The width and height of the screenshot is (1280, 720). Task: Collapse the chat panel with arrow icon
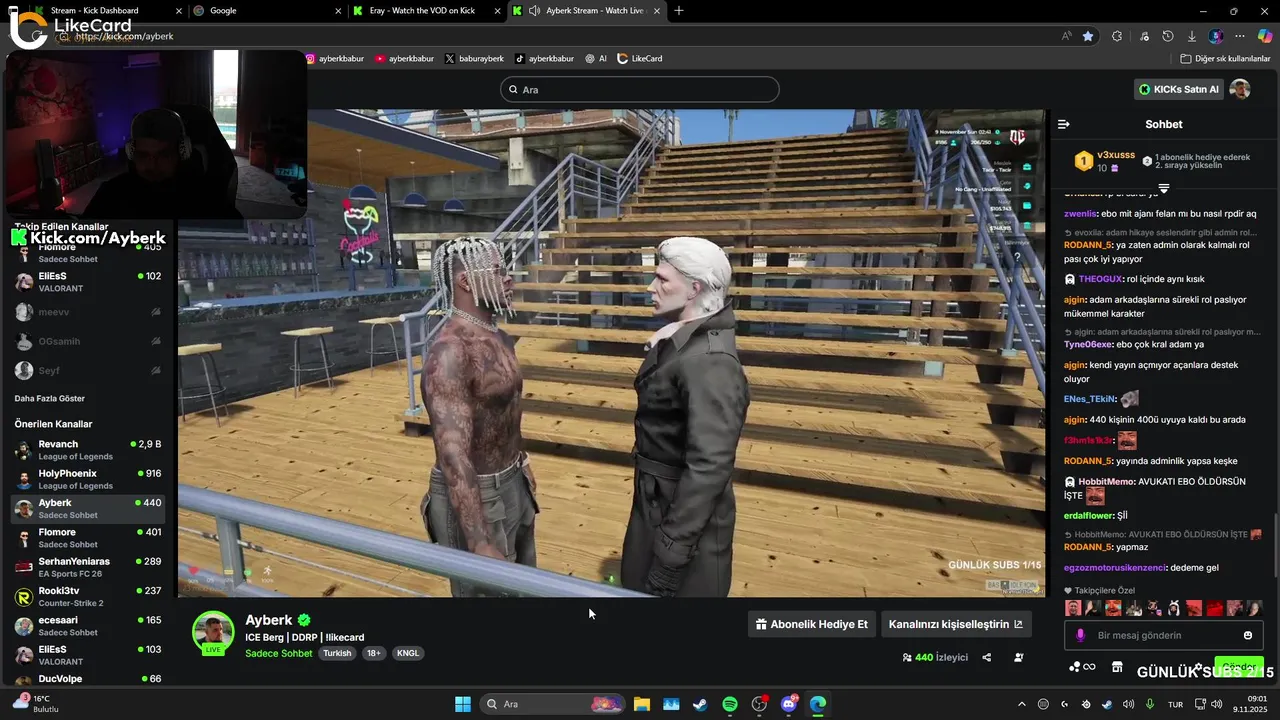click(x=1063, y=124)
